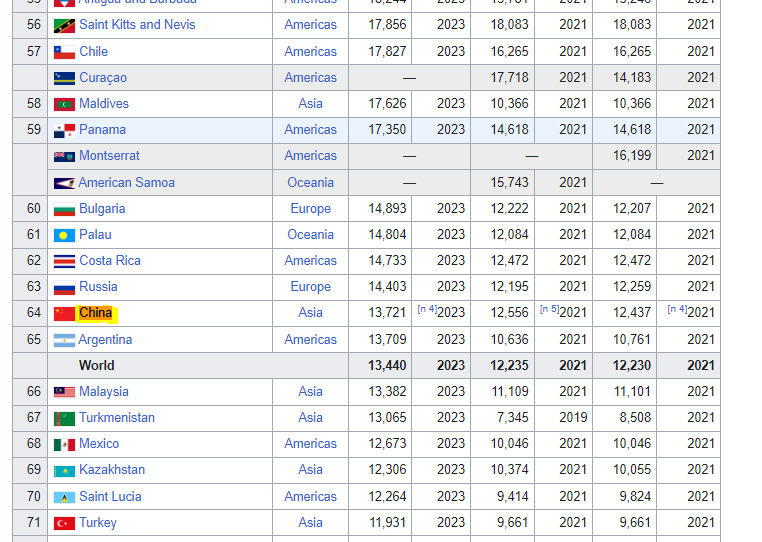Open the American Samoa link
This screenshot has height=542, width=762.
(x=126, y=183)
